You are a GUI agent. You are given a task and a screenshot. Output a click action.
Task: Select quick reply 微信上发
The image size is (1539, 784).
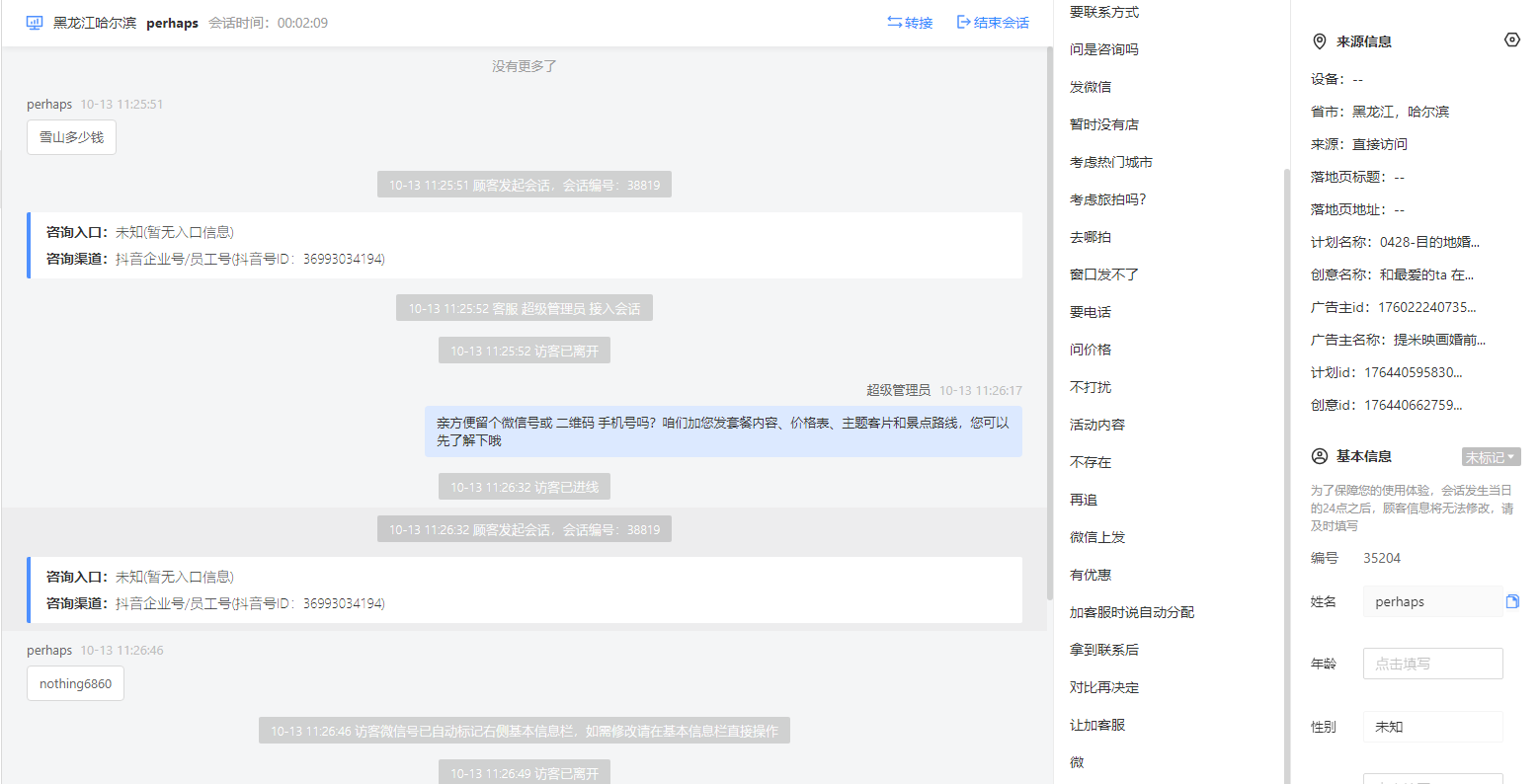[1097, 537]
